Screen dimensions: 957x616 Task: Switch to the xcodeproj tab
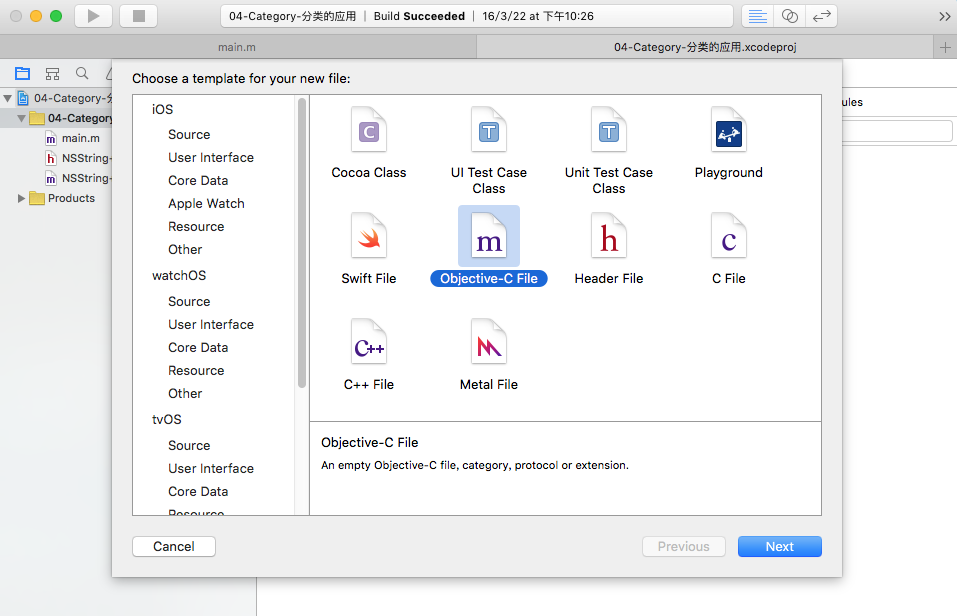coord(705,47)
